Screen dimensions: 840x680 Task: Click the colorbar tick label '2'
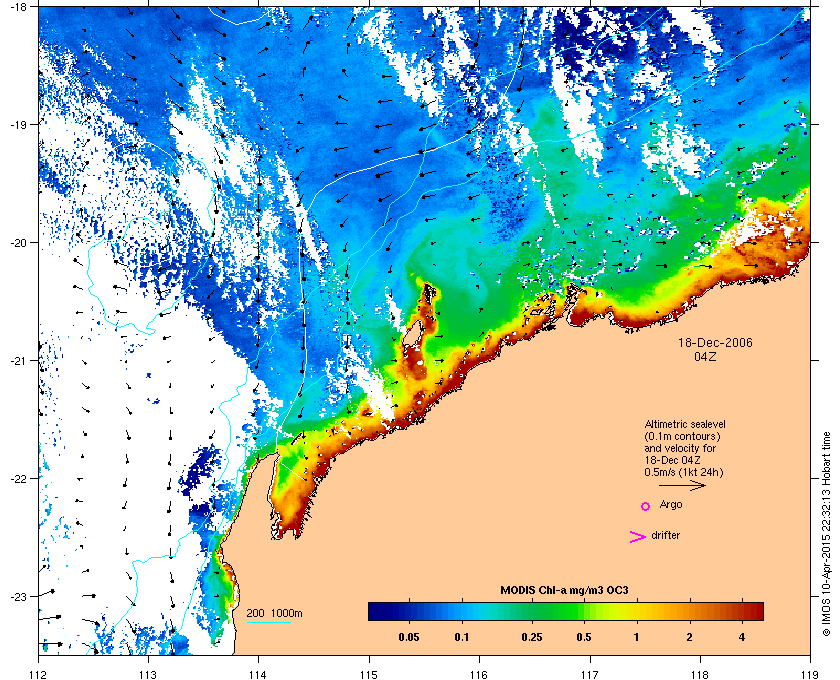[689, 637]
